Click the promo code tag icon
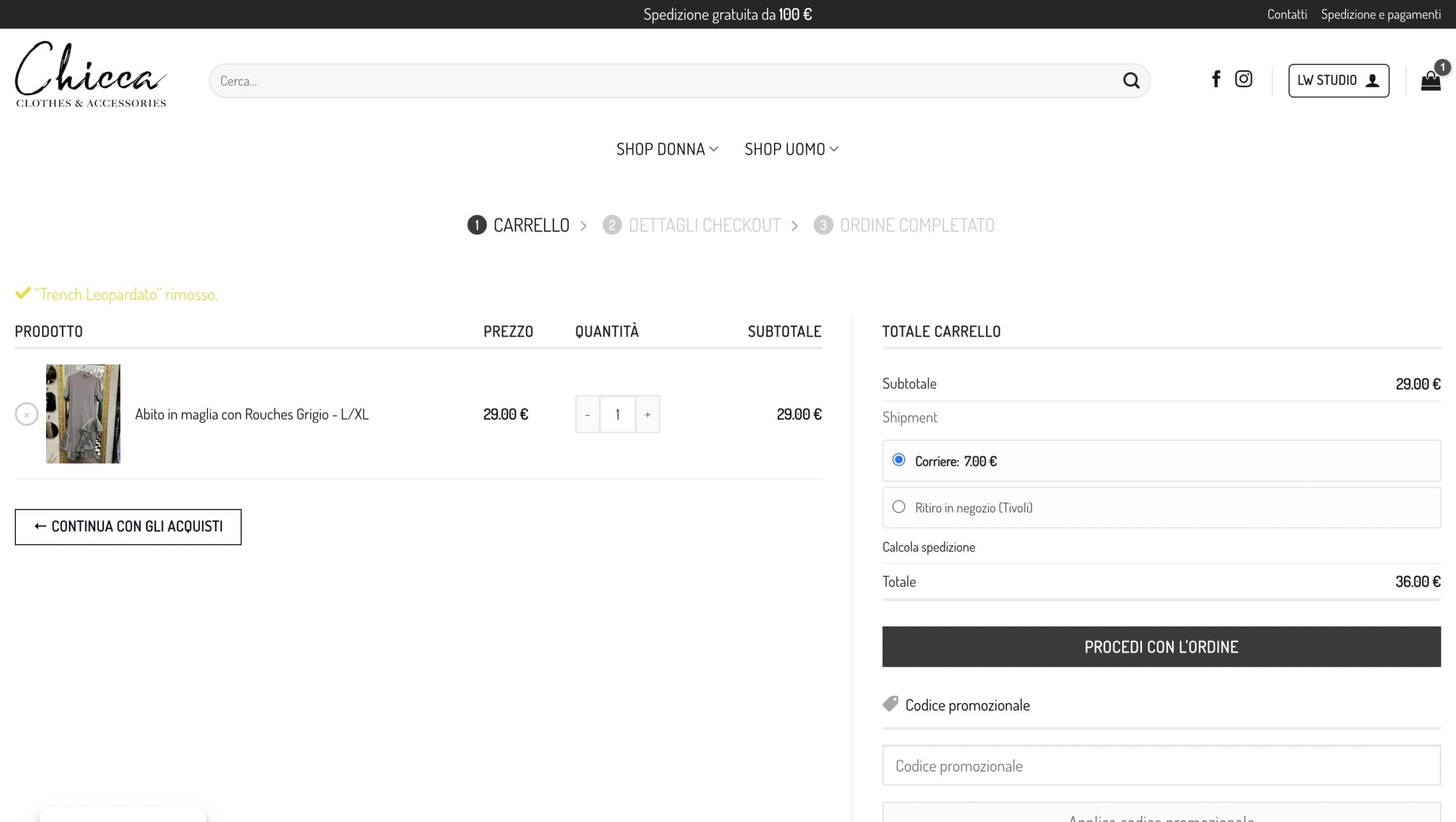The image size is (1456, 822). pyautogui.click(x=890, y=704)
